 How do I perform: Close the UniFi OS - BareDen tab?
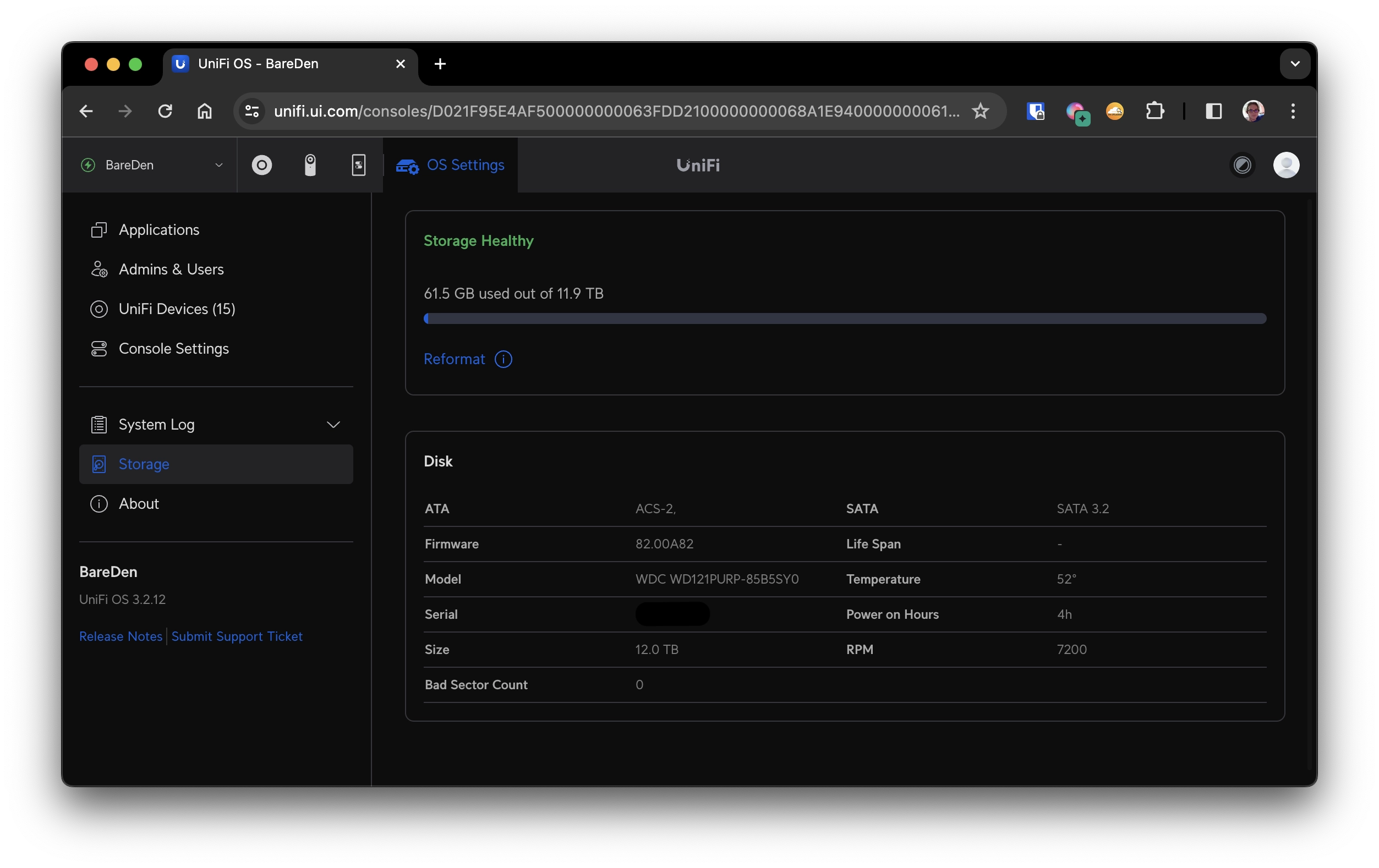pyautogui.click(x=400, y=64)
